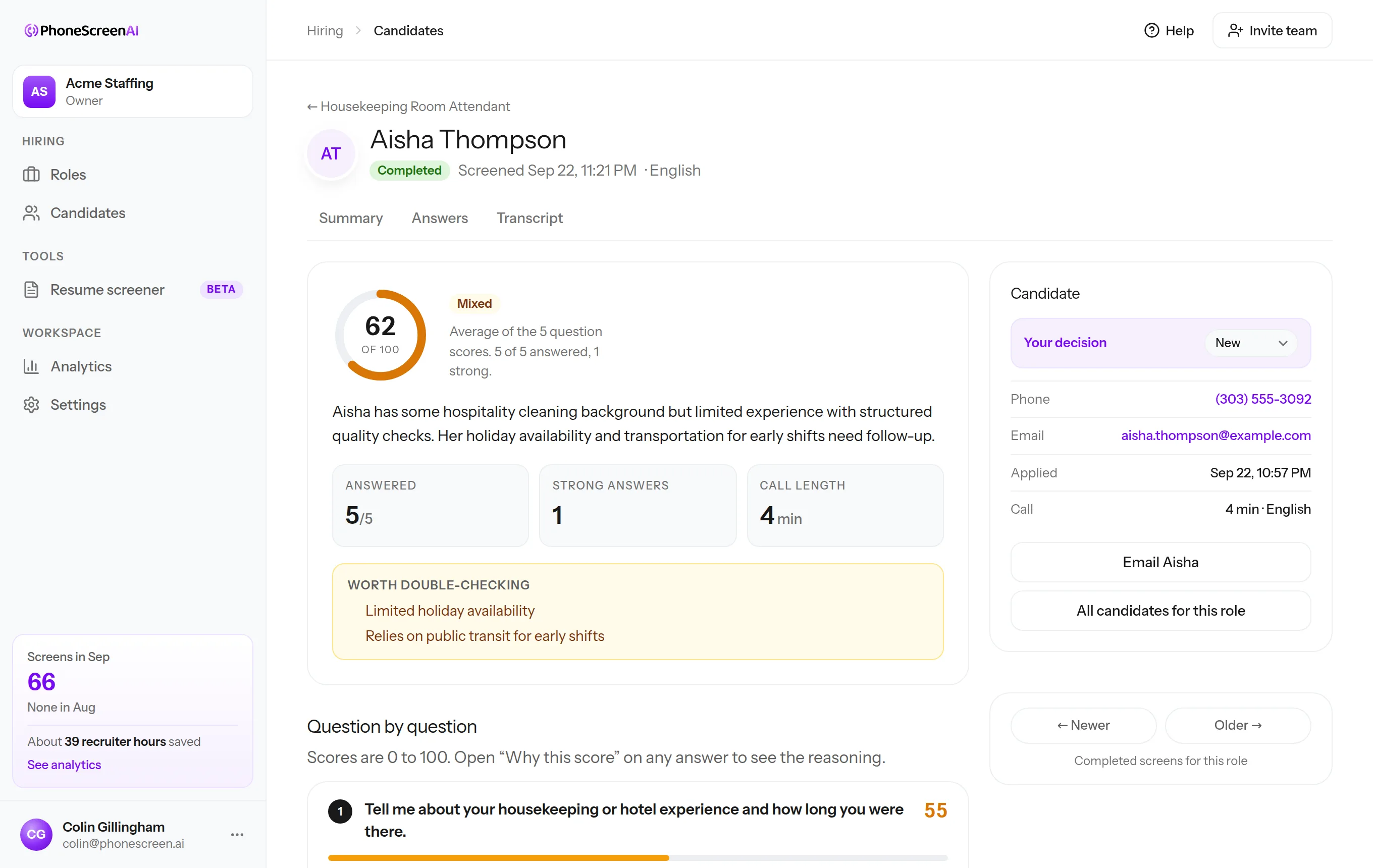Open the user menu three-dots icon

coord(237,834)
